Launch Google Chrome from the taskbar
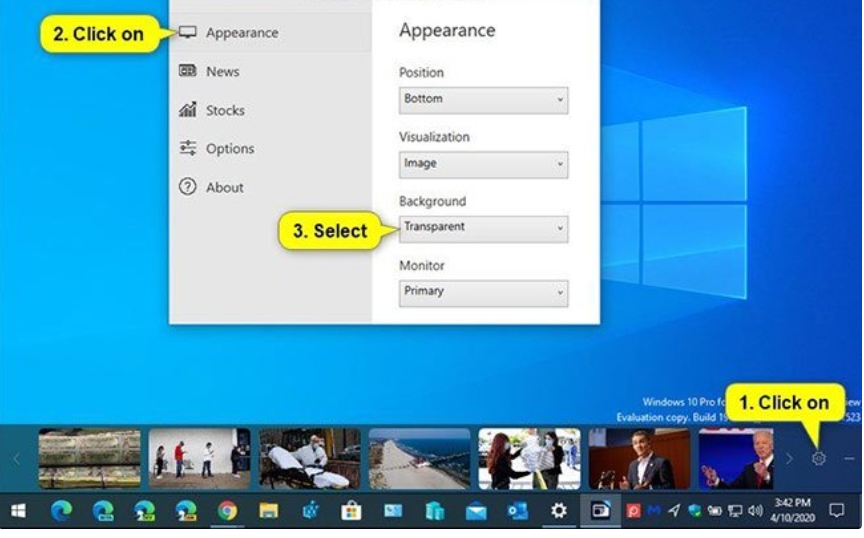Image resolution: width=864 pixels, height=538 pixels. [x=227, y=511]
